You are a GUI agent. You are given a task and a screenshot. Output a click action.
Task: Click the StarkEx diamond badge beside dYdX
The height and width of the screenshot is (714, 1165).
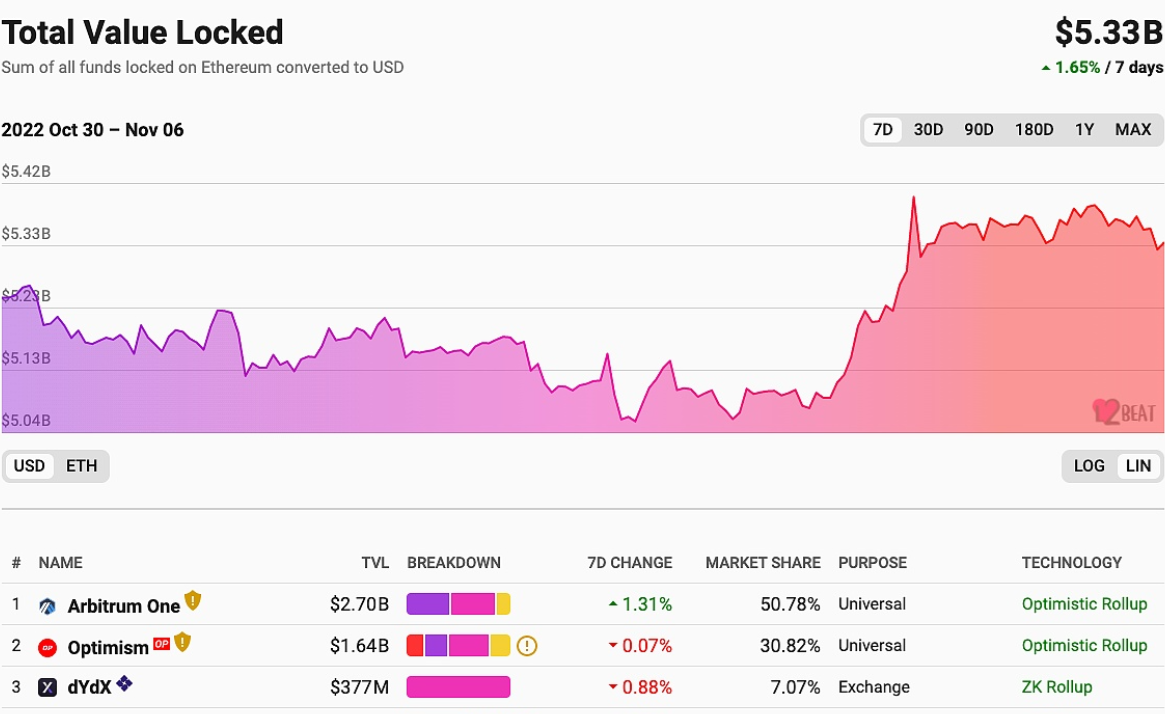point(124,684)
